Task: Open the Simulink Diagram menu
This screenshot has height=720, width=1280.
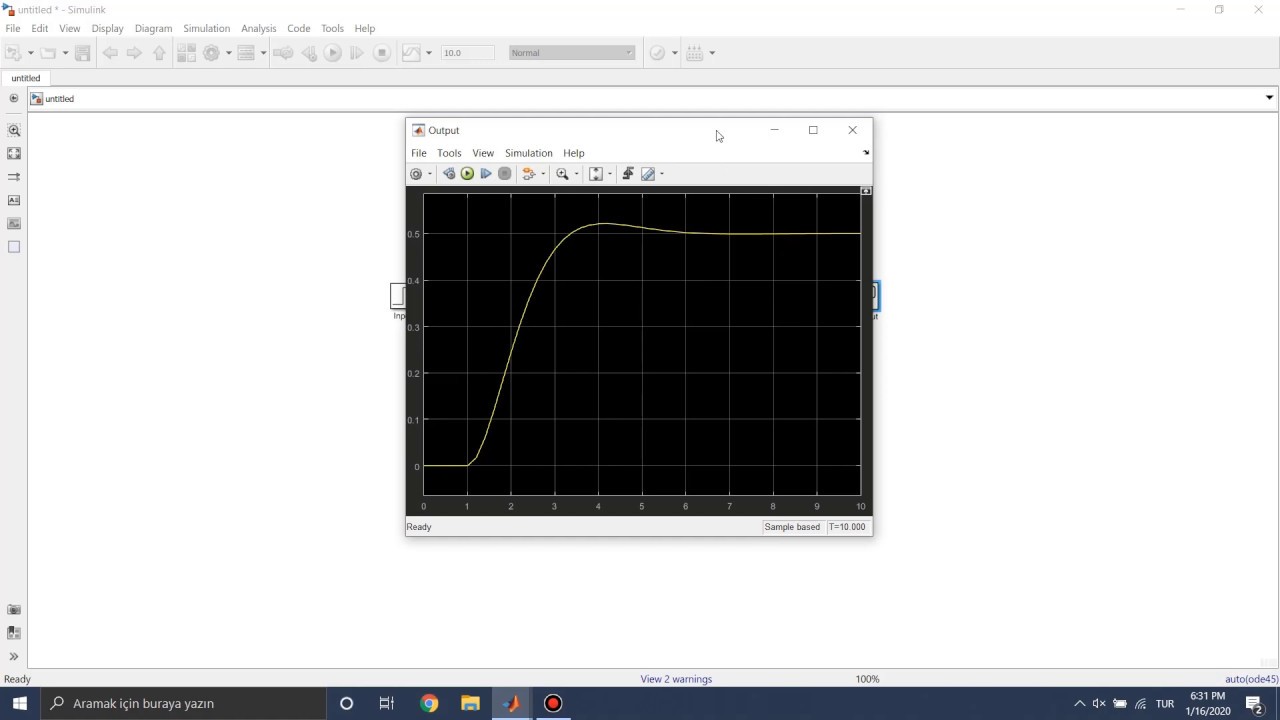Action: pos(153,28)
